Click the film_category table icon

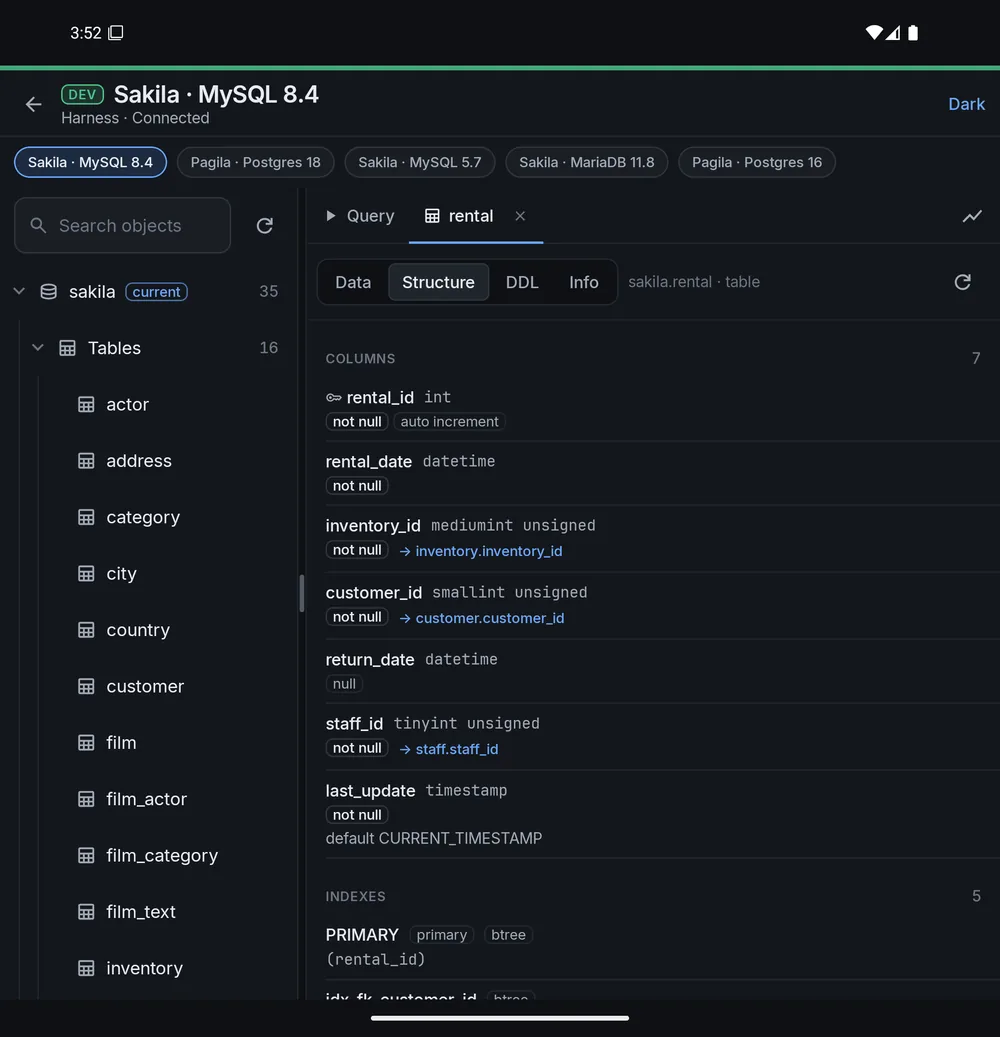pos(86,856)
